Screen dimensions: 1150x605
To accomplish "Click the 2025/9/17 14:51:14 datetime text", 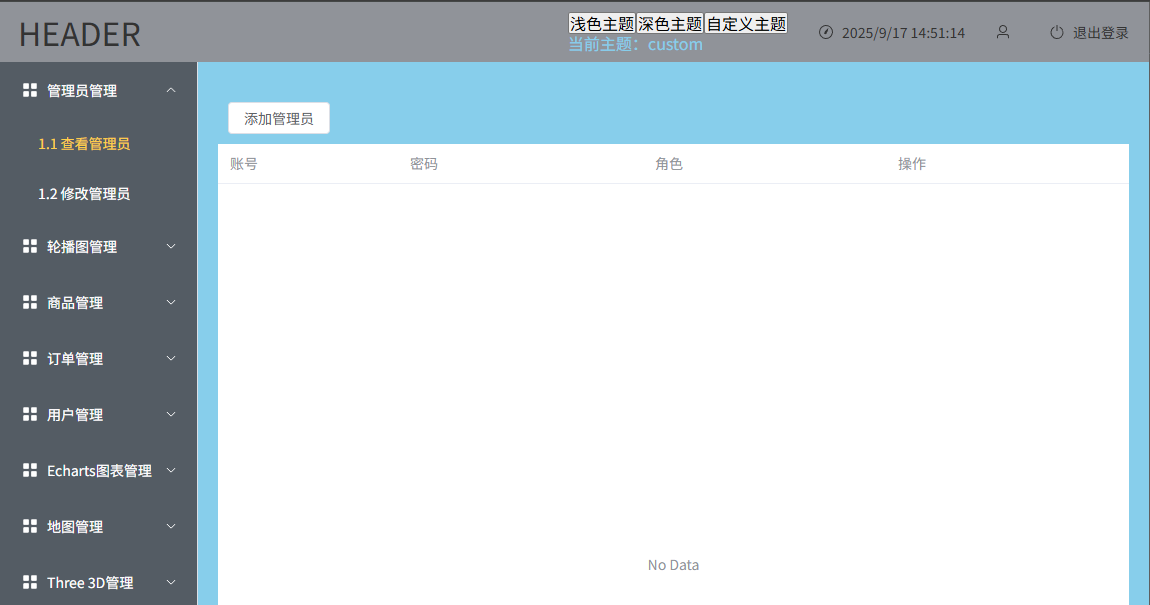I will [x=904, y=33].
